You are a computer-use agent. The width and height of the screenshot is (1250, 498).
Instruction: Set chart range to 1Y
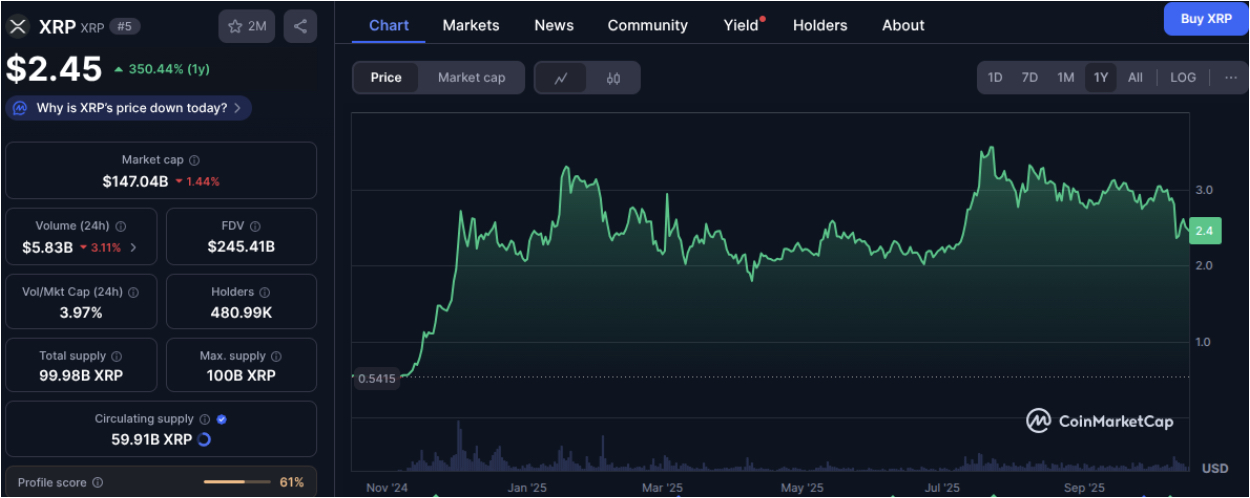(1101, 77)
